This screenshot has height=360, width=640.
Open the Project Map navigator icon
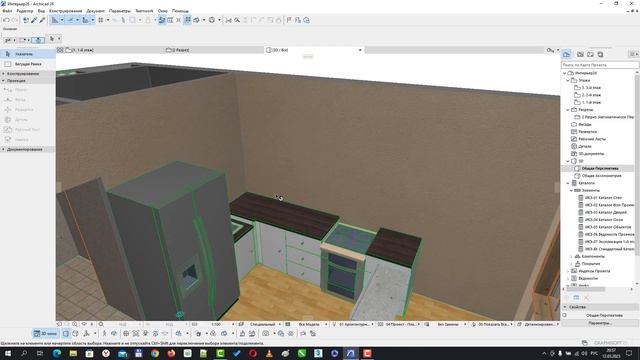567,54
